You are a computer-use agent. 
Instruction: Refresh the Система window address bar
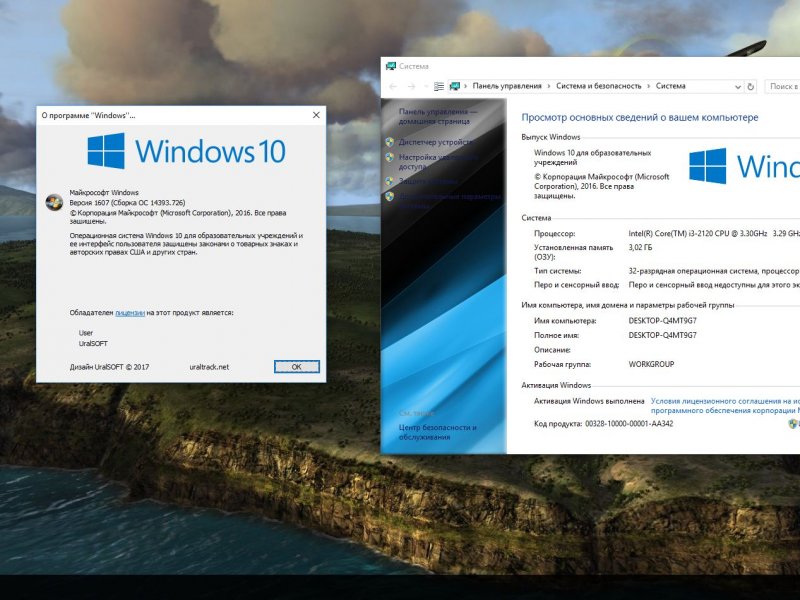point(751,87)
